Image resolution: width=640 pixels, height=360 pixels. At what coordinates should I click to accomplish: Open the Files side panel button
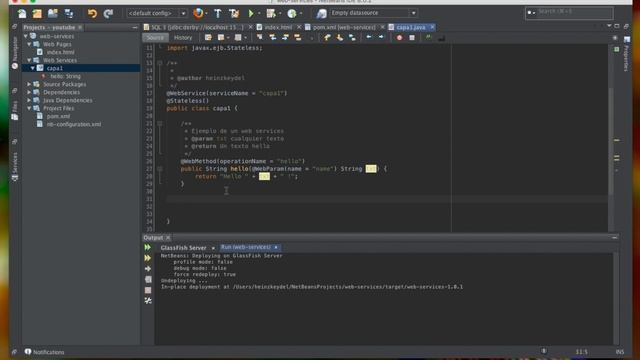(15, 110)
